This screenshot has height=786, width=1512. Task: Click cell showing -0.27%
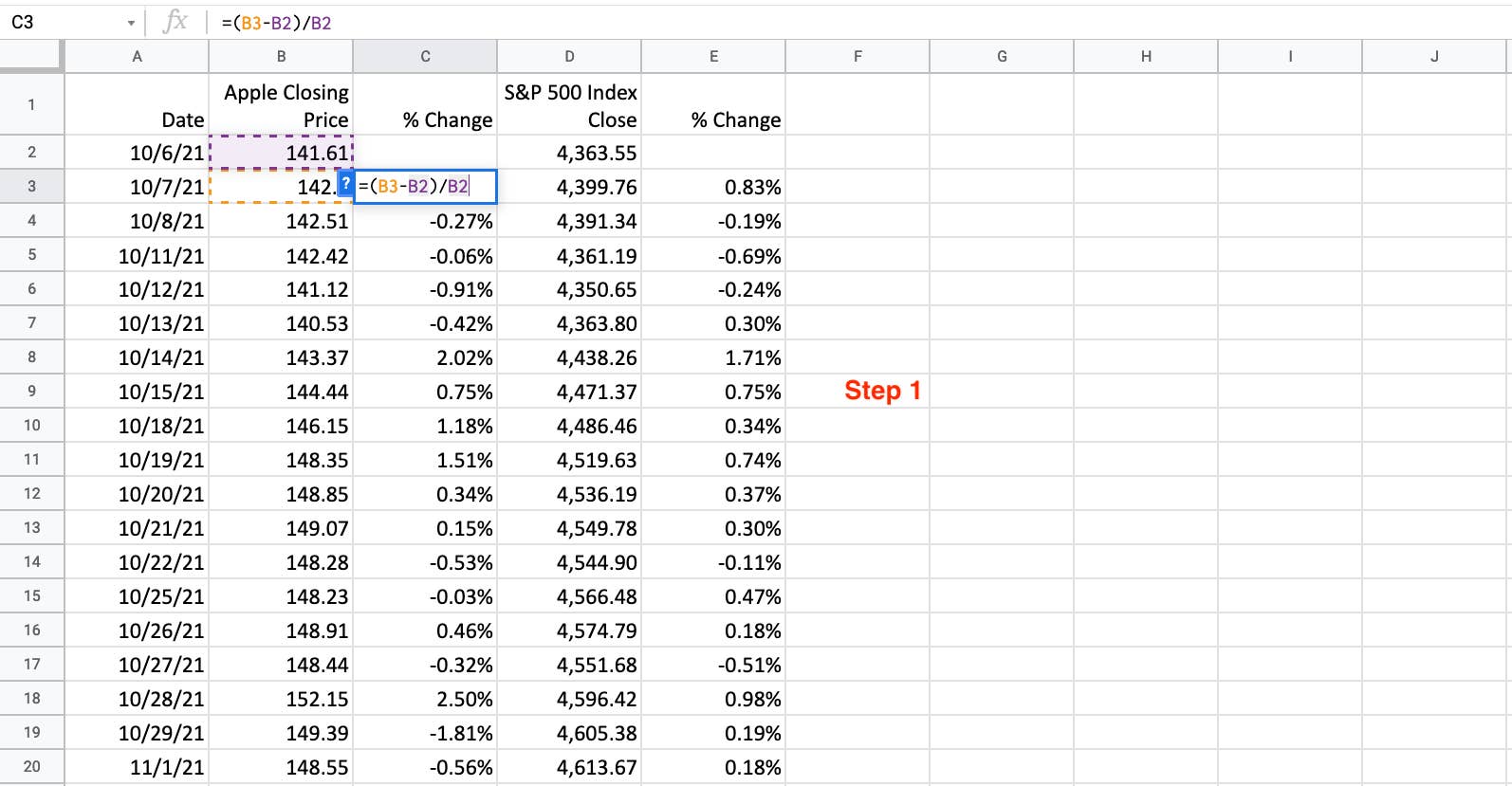[x=425, y=221]
